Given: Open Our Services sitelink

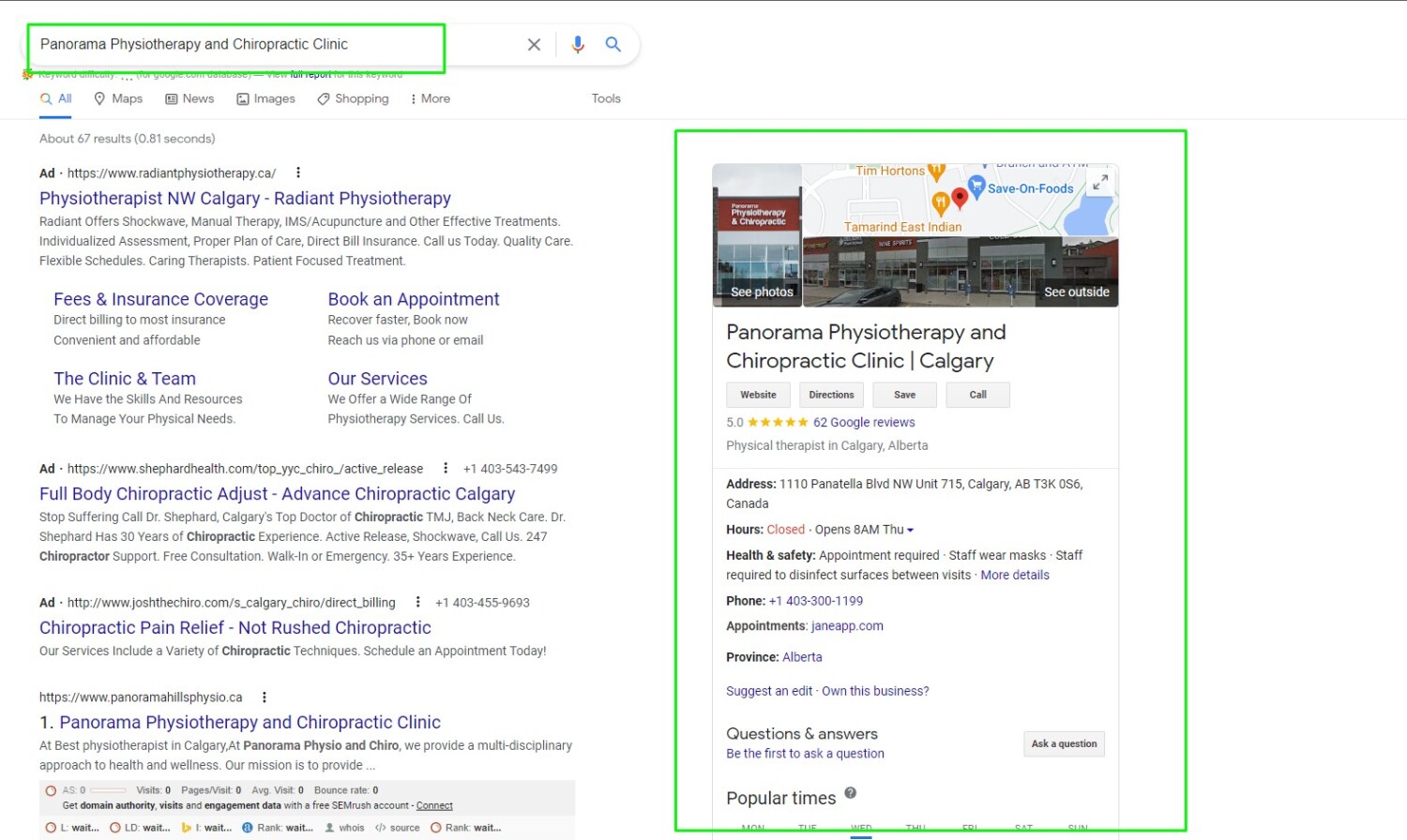Looking at the screenshot, I should pyautogui.click(x=377, y=379).
